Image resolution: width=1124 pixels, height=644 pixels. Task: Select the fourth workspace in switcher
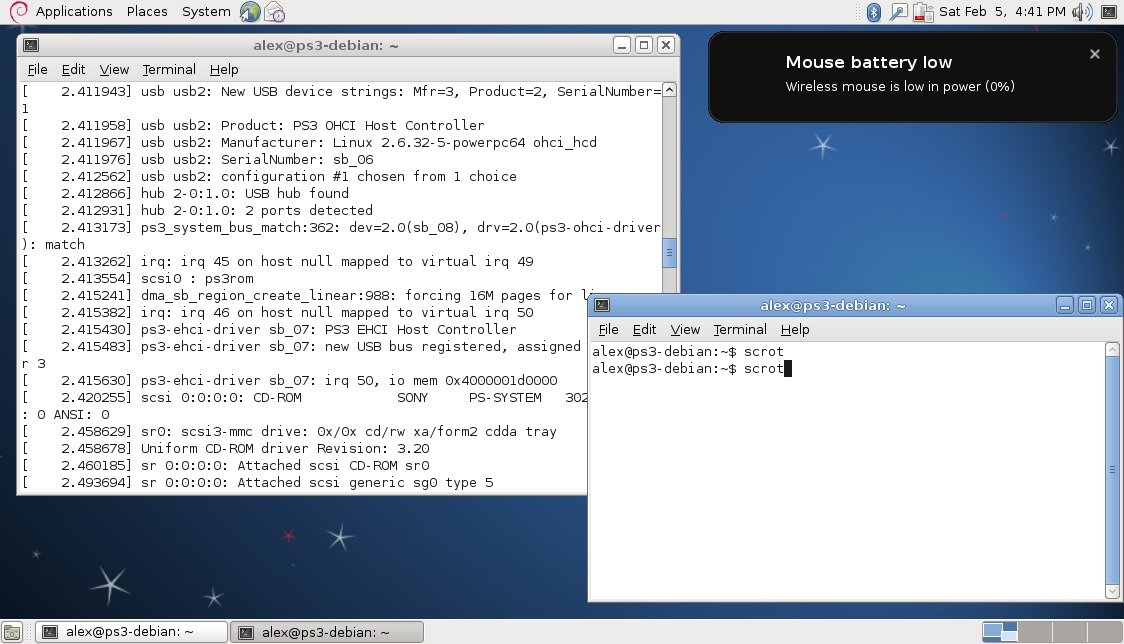click(1104, 632)
